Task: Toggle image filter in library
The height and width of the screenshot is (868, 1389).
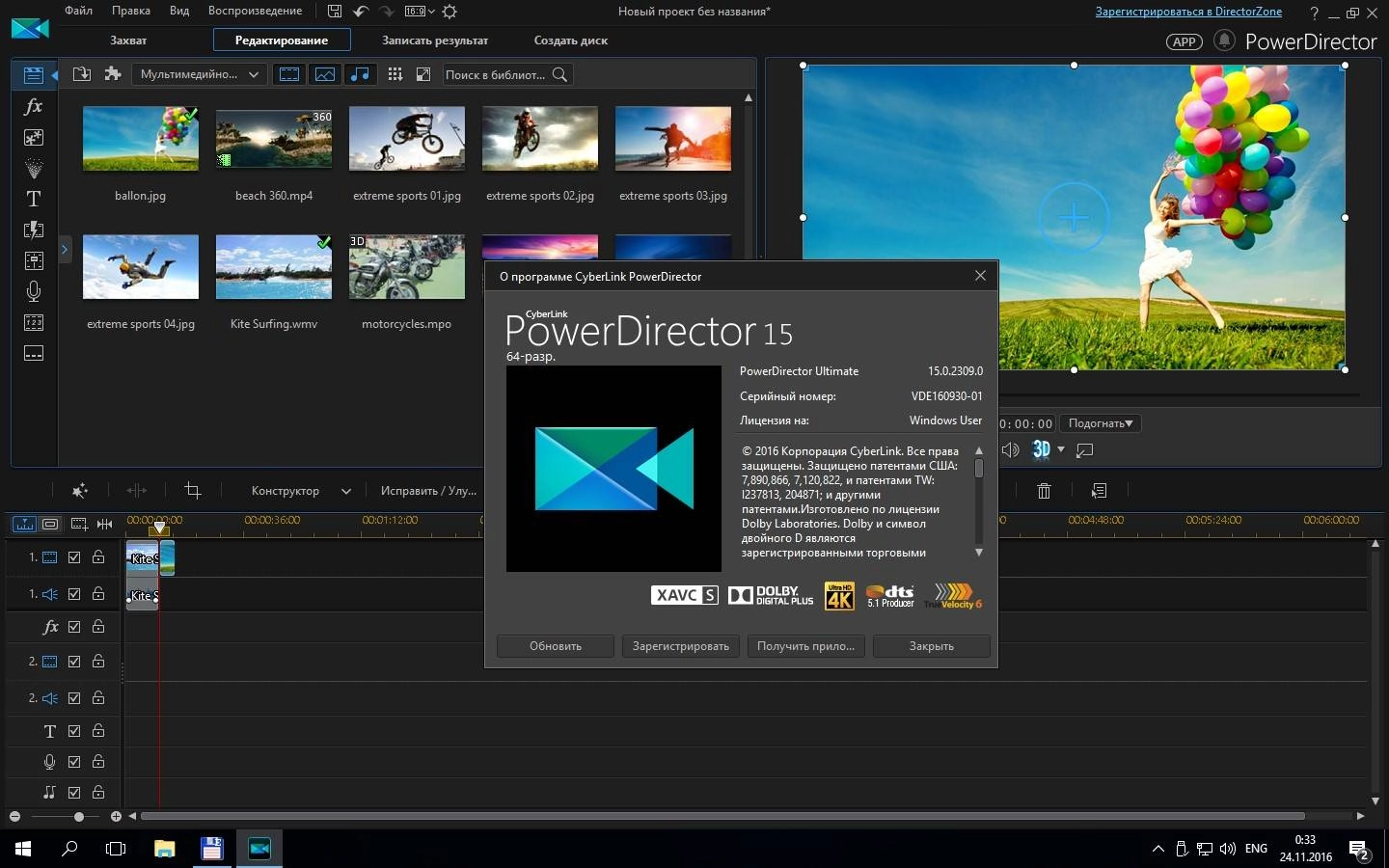Action: click(325, 74)
